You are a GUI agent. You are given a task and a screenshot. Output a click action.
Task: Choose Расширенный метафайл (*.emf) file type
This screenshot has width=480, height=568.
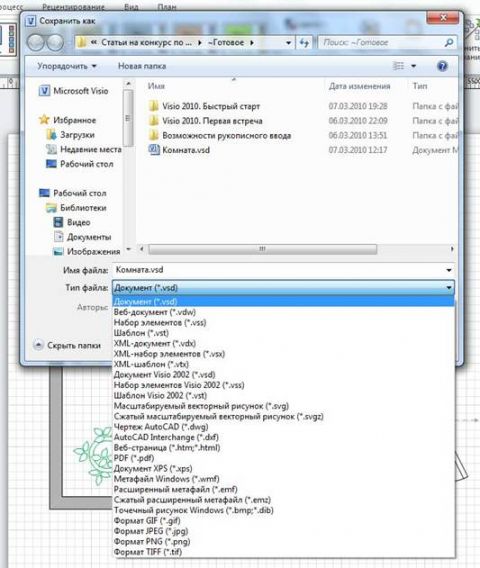point(284,489)
